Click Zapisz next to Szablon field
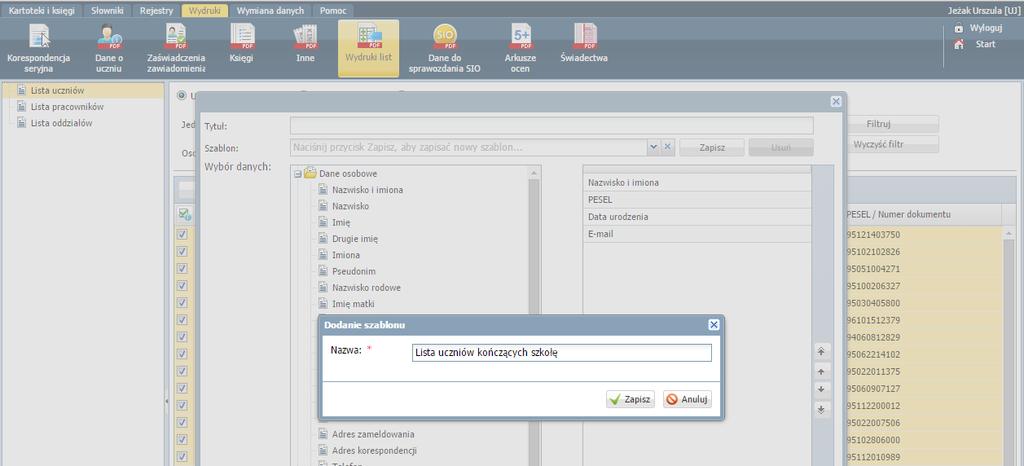This screenshot has width=1024, height=466. click(x=712, y=148)
